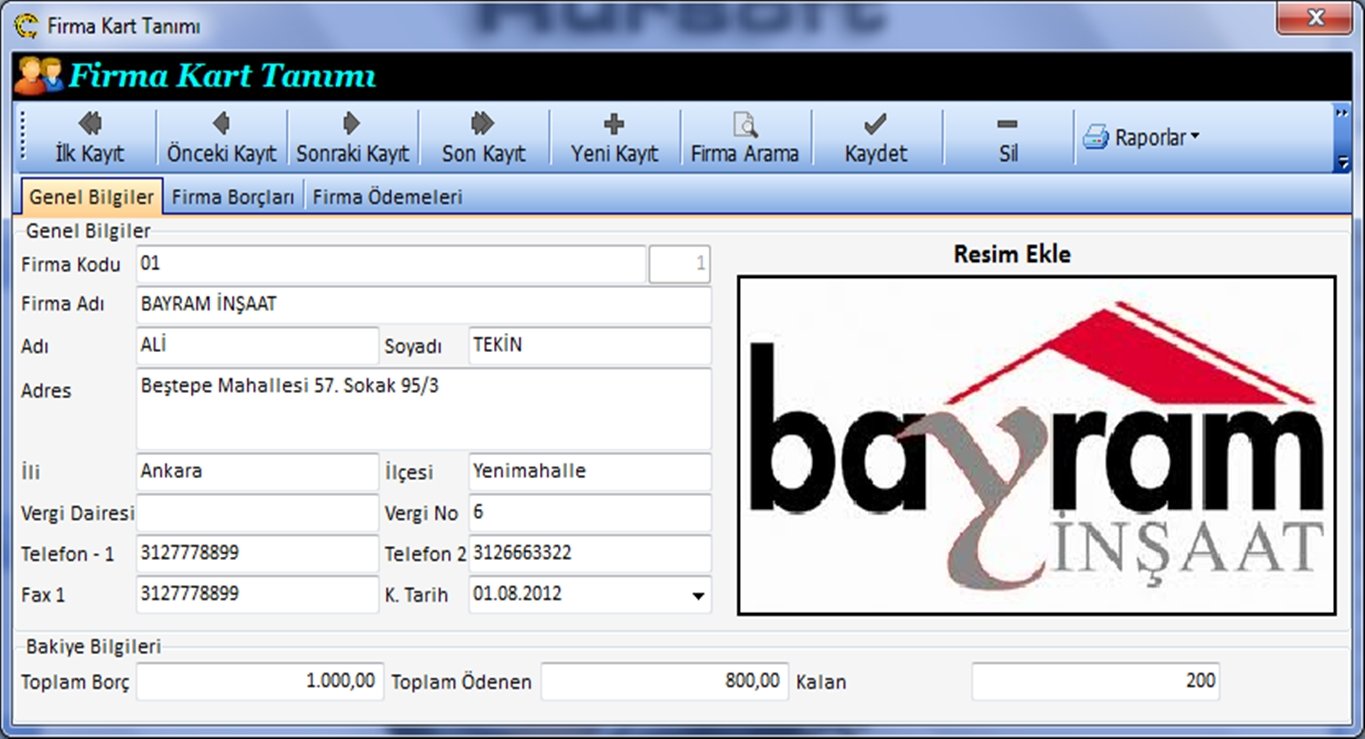Add a new record with Yeni Kayıt
This screenshot has width=1365, height=739.
[614, 137]
